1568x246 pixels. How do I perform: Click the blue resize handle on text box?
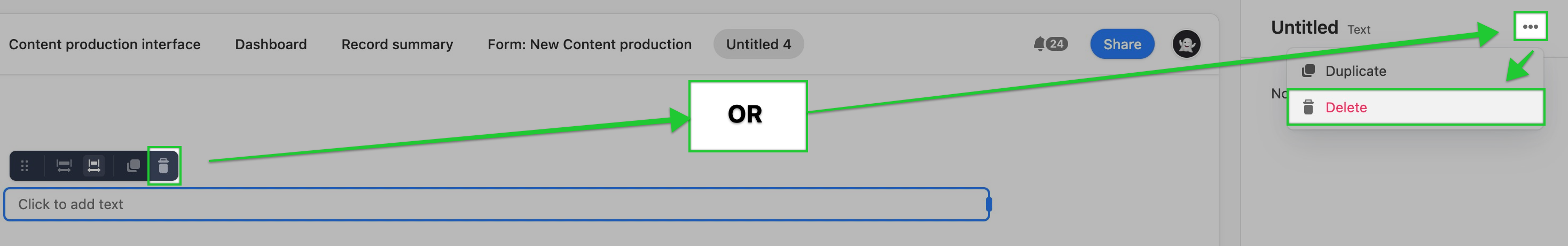[989, 205]
